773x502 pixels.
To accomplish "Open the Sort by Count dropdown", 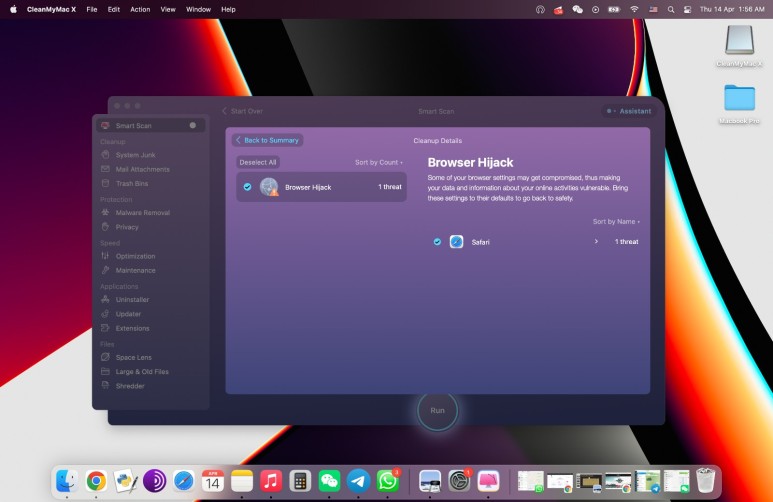I will (x=379, y=162).
